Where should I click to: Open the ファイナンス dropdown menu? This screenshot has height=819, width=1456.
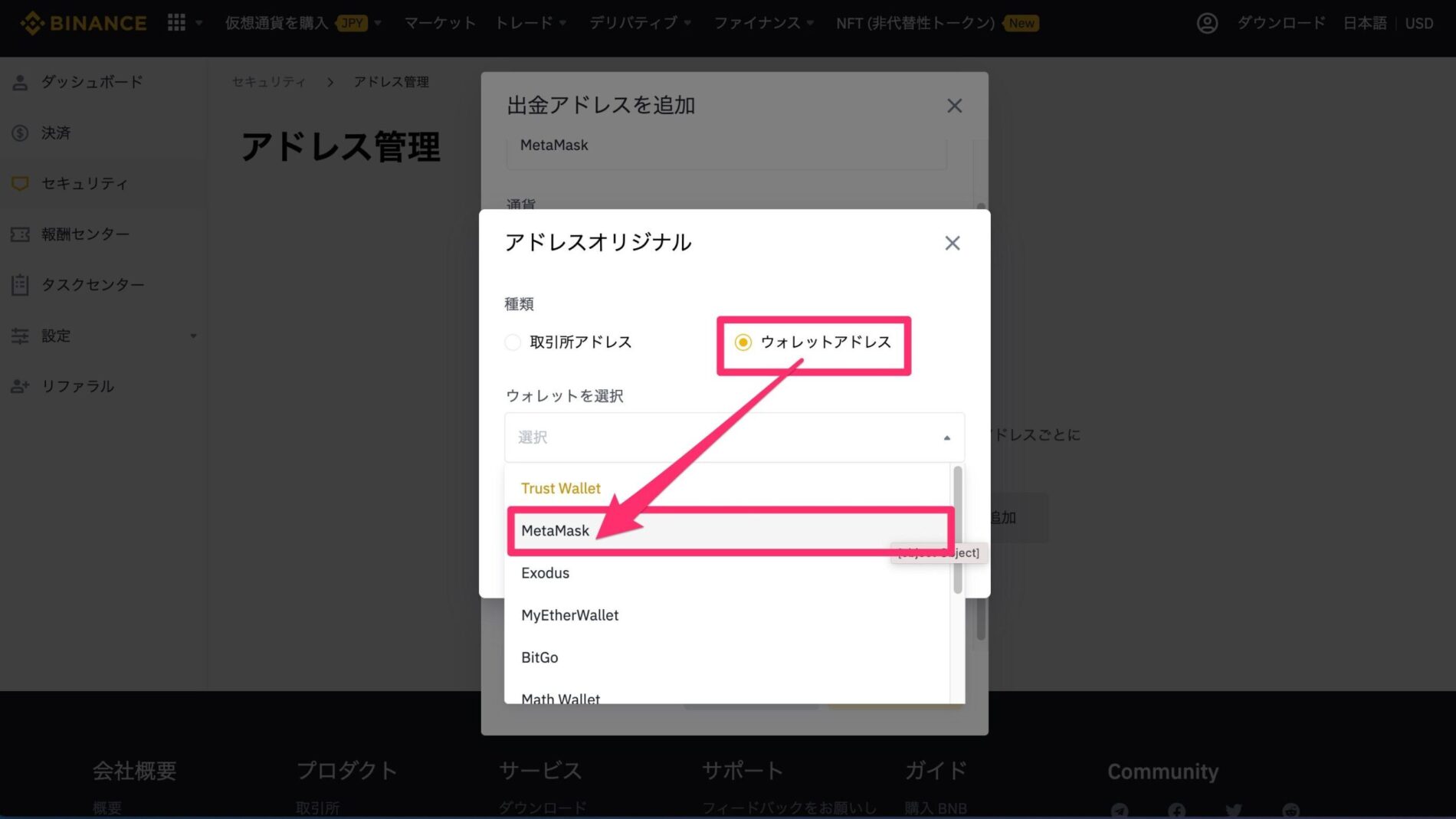(x=764, y=23)
